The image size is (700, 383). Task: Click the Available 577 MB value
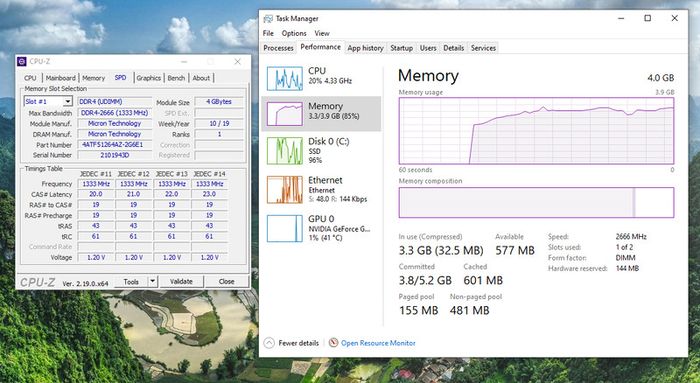point(515,250)
